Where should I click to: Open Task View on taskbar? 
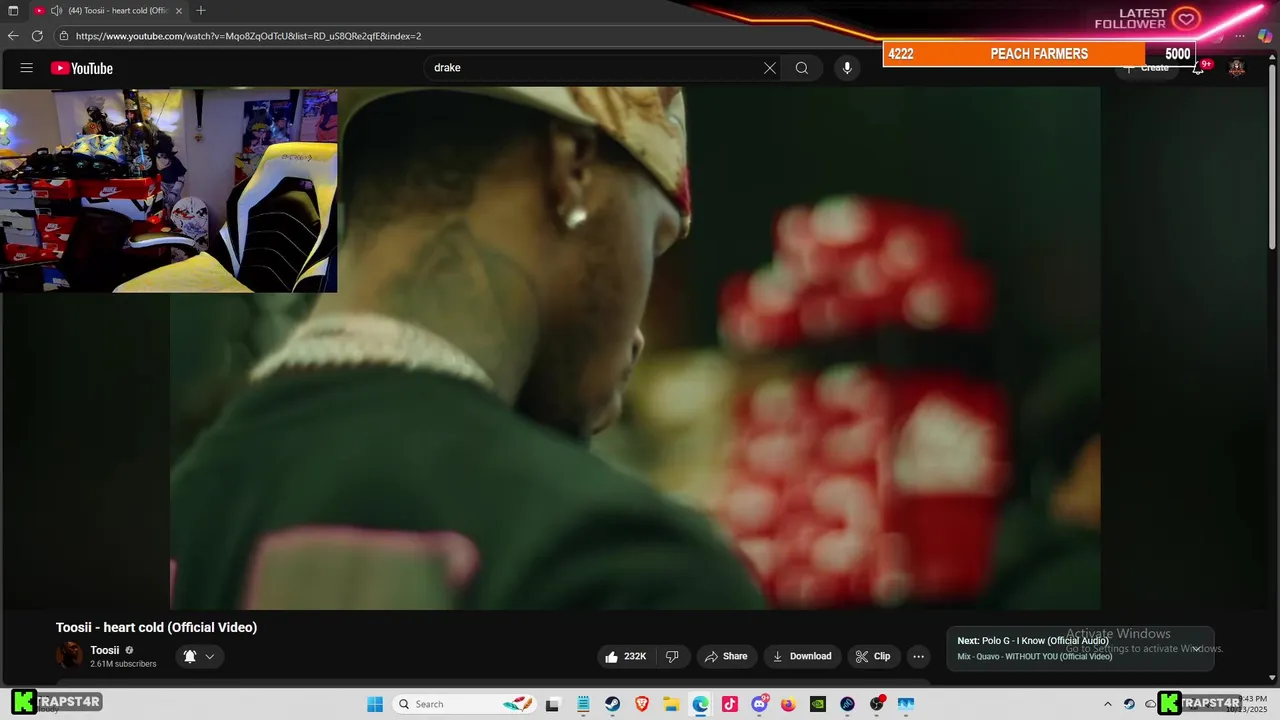(552, 704)
